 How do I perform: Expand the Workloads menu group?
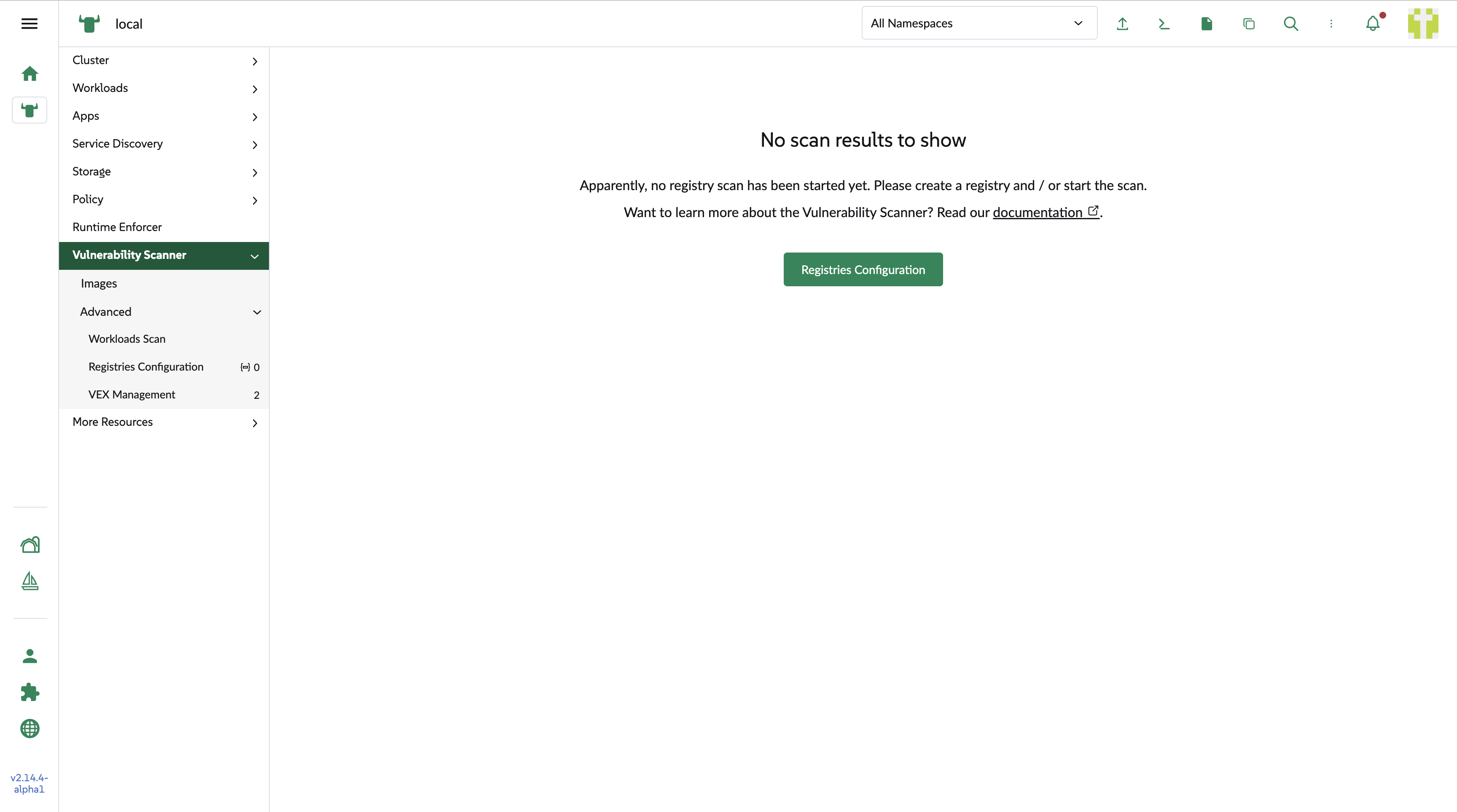pos(164,88)
